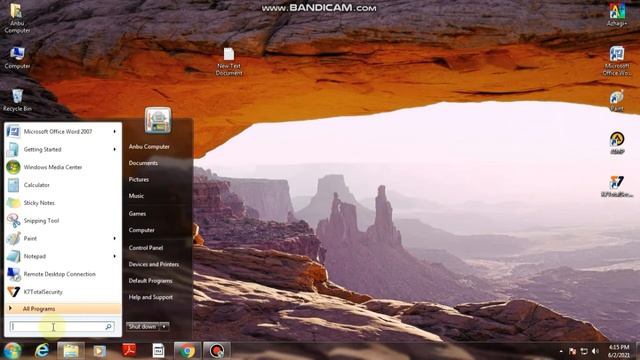
Task: Select Paint desktop shortcut
Action: (617, 100)
